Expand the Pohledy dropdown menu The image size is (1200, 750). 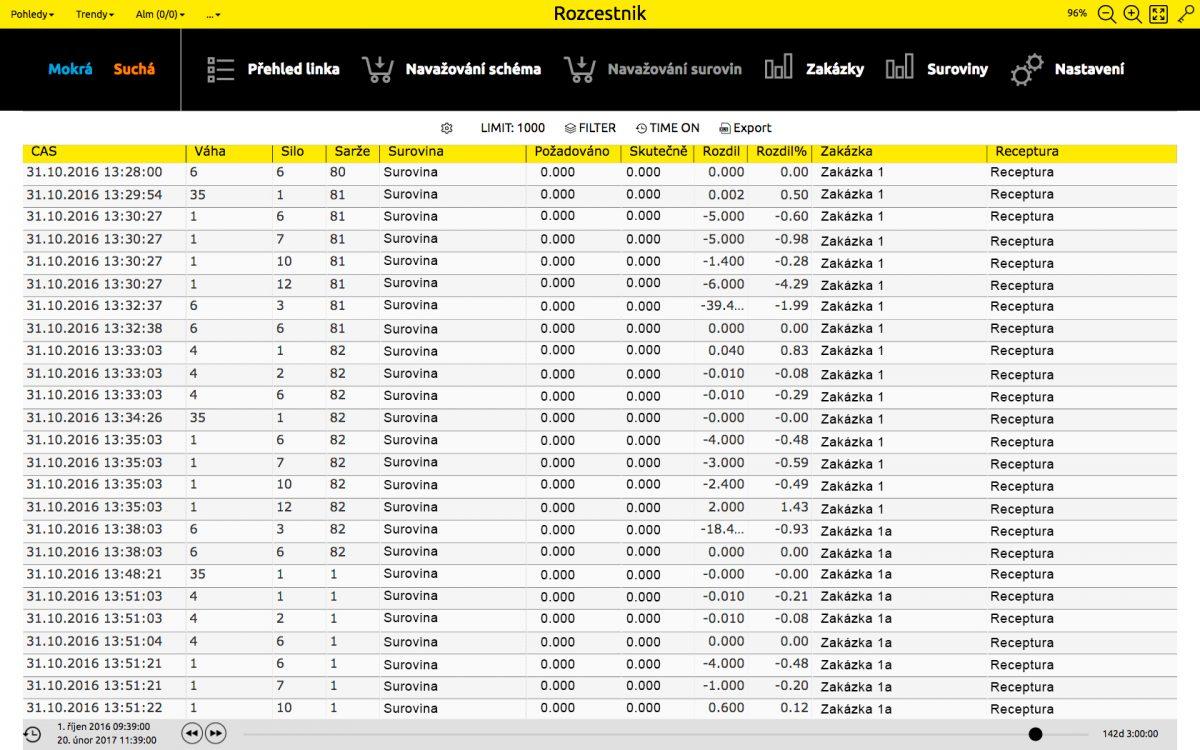[32, 14]
